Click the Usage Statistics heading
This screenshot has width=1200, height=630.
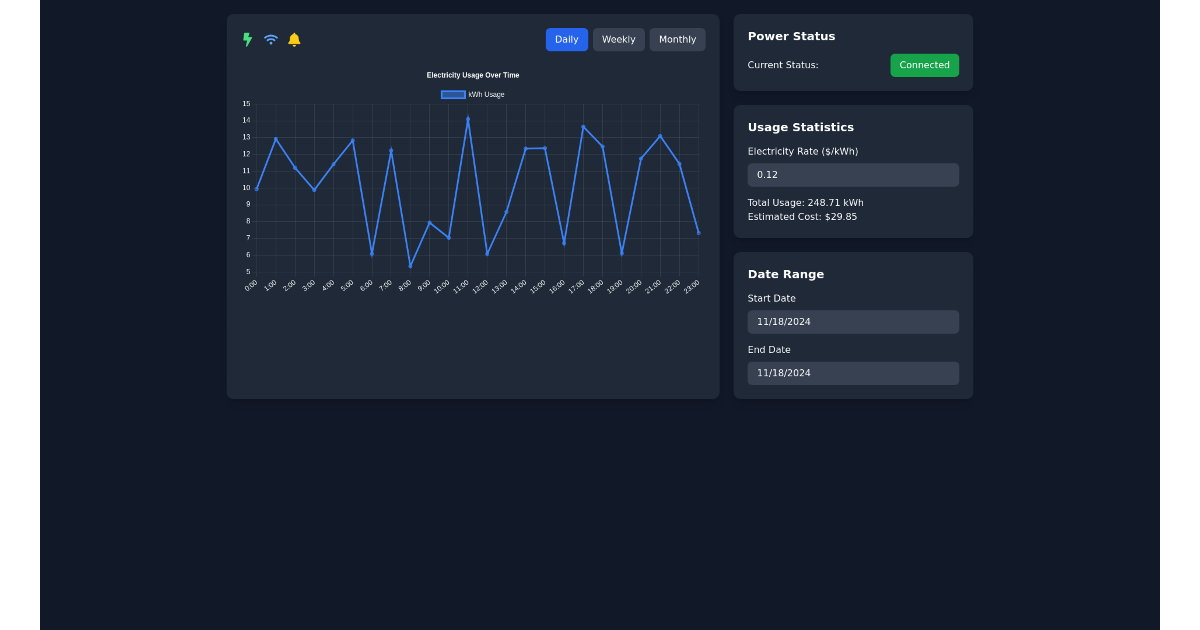[800, 127]
